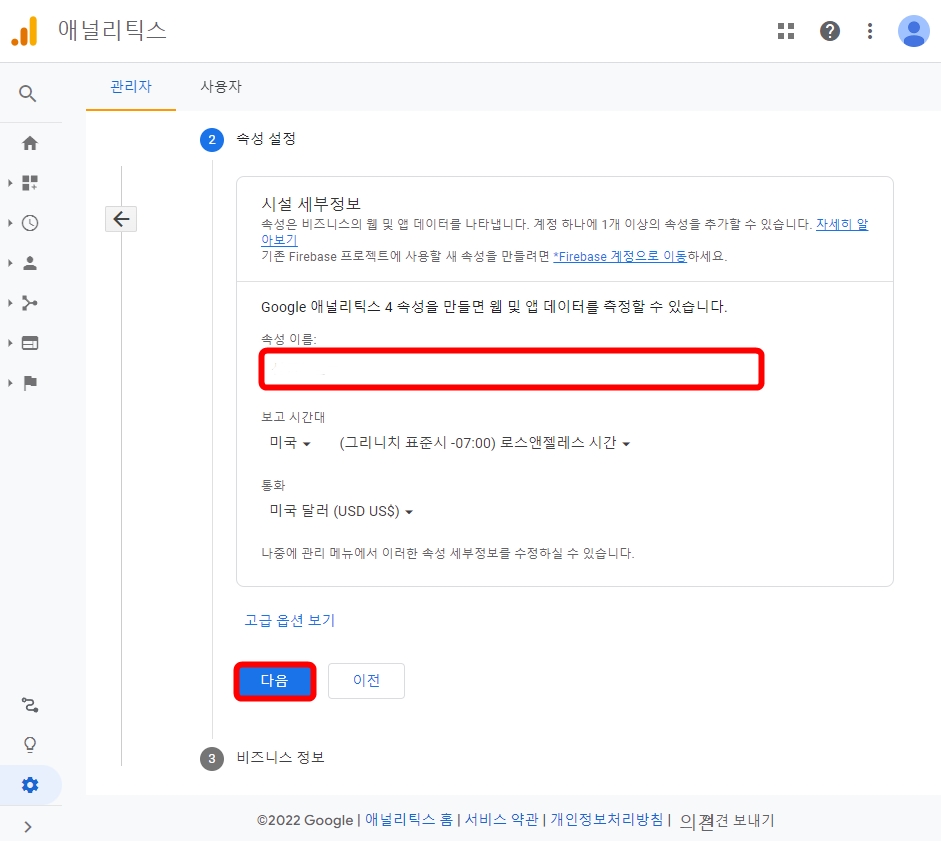Click inside the 속성 이름 input field
Viewport: 941px width, 841px height.
pos(511,369)
